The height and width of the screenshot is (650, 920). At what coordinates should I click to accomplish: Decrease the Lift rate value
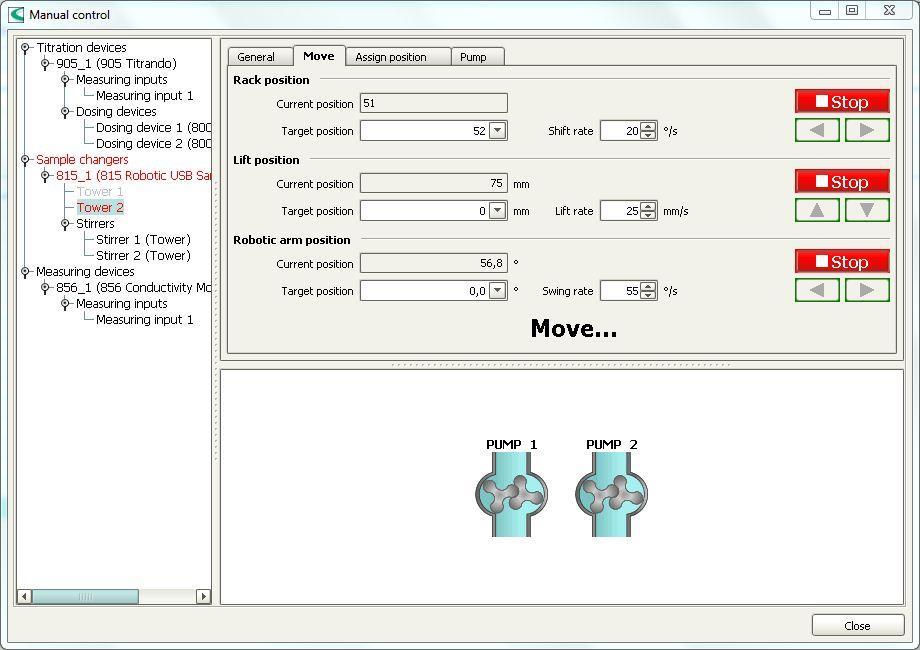[648, 215]
